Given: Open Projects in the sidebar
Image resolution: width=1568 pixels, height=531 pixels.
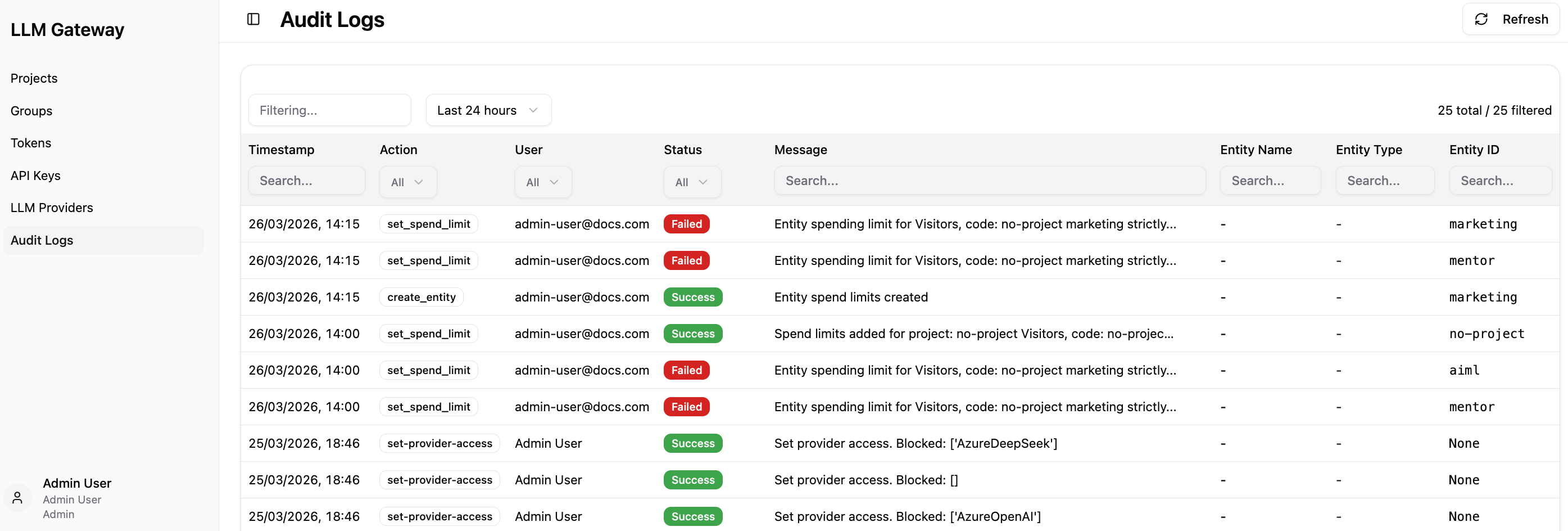Looking at the screenshot, I should (34, 79).
